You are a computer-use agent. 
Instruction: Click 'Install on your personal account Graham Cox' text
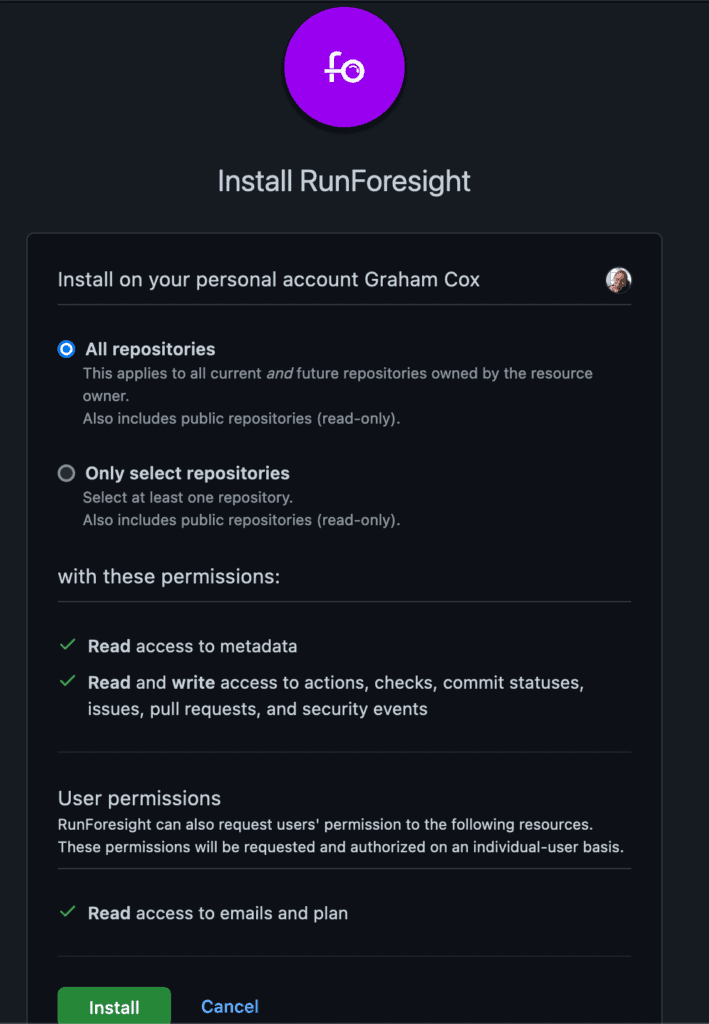(270, 280)
